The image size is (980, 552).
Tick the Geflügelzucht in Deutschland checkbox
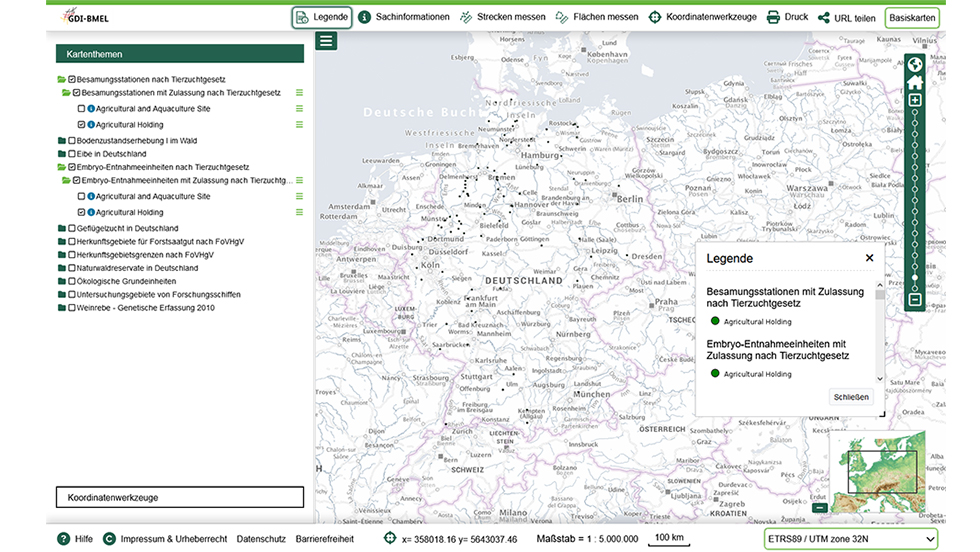pos(72,229)
